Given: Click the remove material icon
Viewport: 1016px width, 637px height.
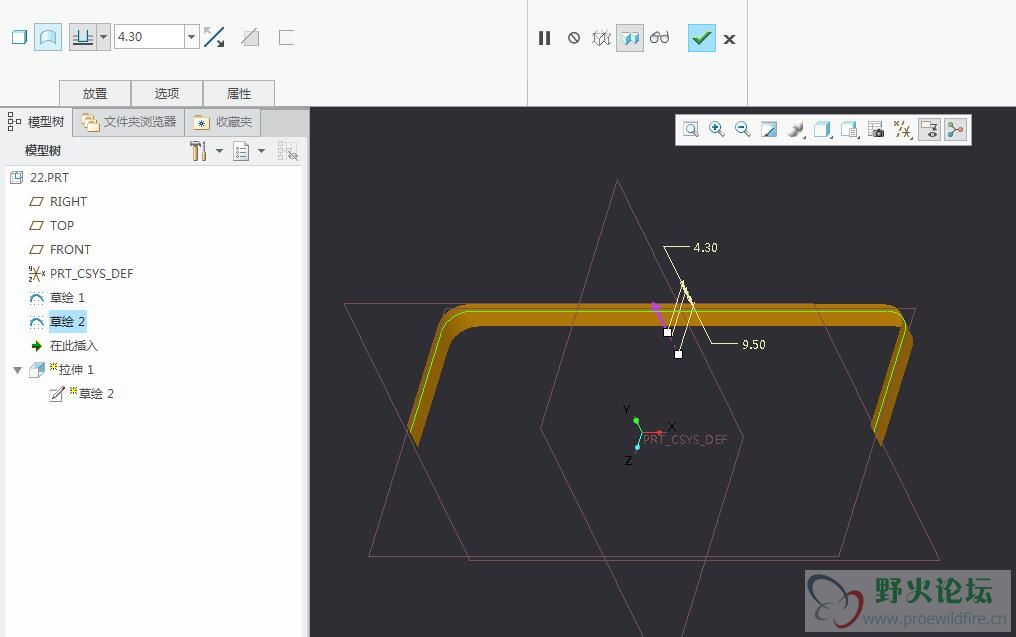Looking at the screenshot, I should tap(250, 38).
